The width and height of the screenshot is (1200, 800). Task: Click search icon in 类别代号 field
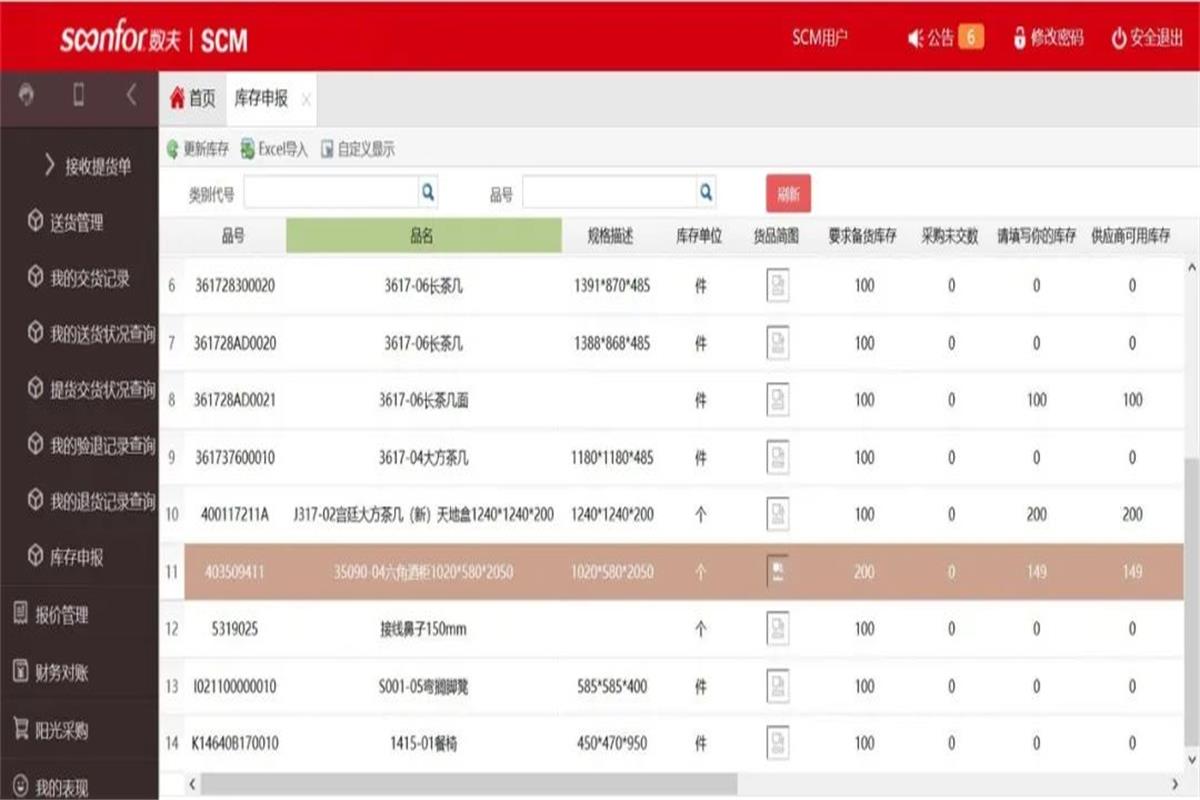427,192
